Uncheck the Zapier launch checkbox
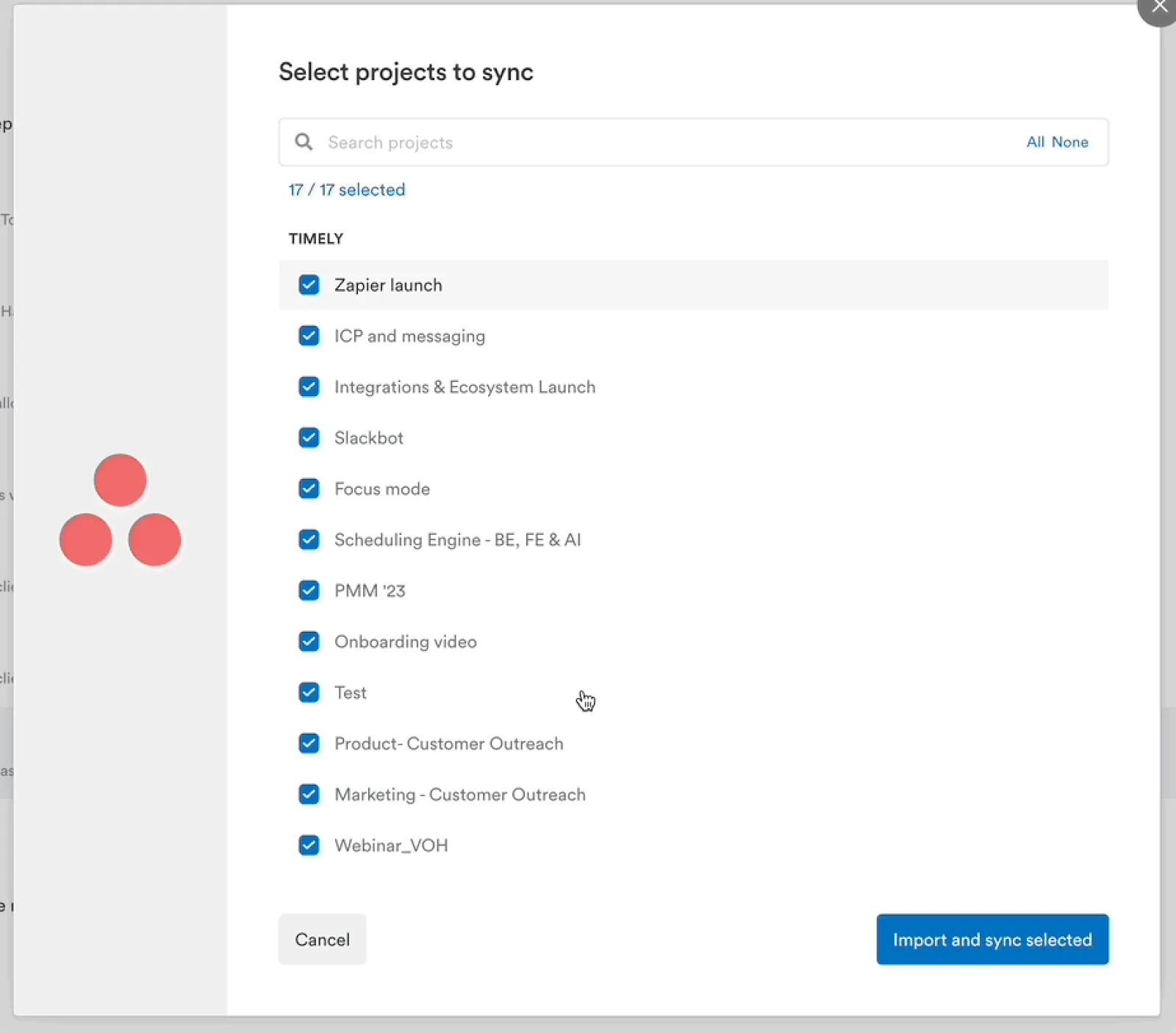The height and width of the screenshot is (1033, 1176). [x=309, y=285]
